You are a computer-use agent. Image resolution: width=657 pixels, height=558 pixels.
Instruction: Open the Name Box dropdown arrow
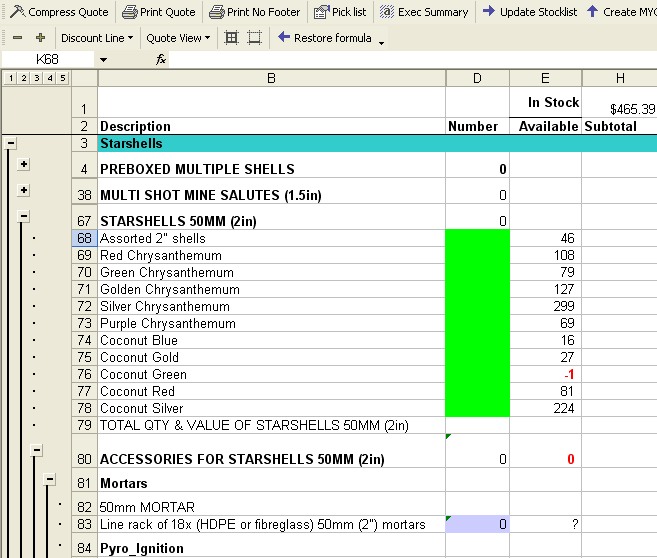click(x=102, y=60)
